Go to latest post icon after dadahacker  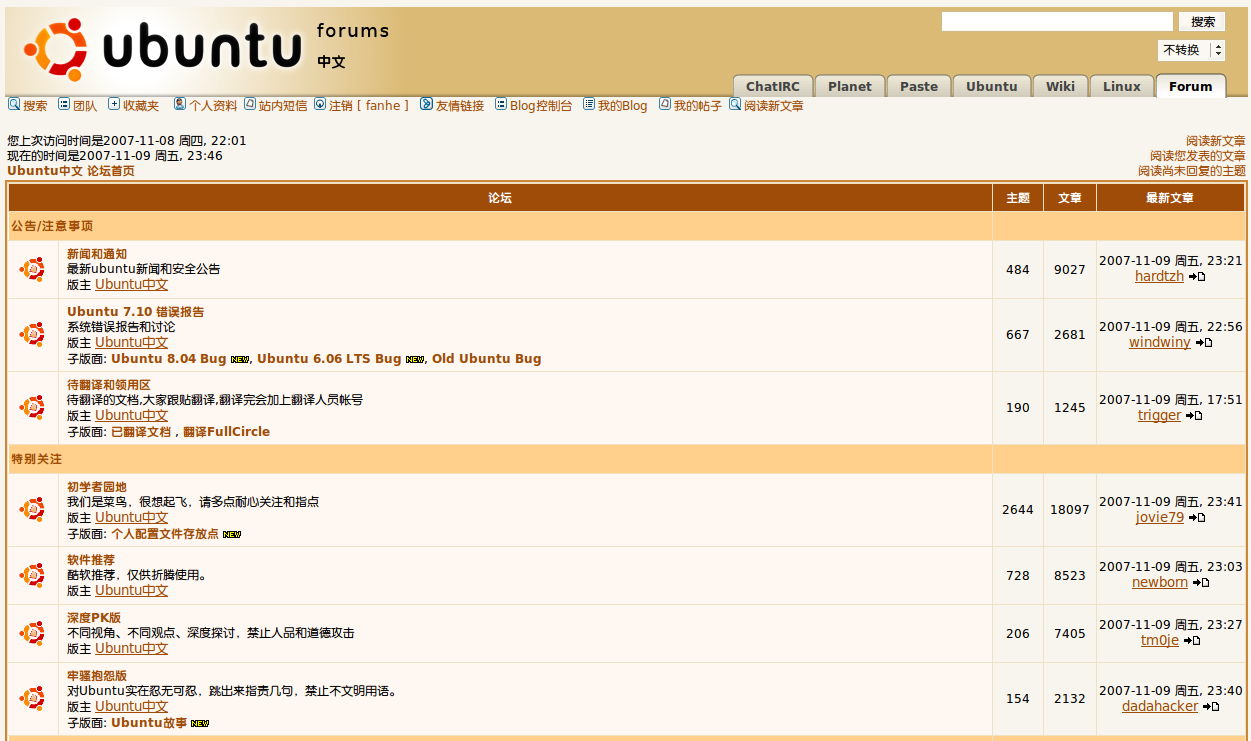pos(1211,707)
